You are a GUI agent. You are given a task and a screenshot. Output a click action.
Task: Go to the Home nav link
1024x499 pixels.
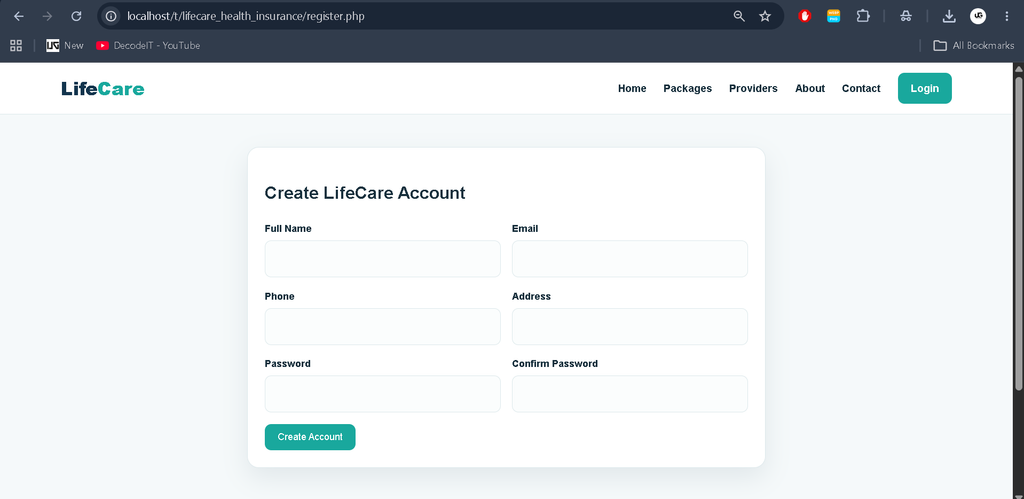click(x=632, y=88)
